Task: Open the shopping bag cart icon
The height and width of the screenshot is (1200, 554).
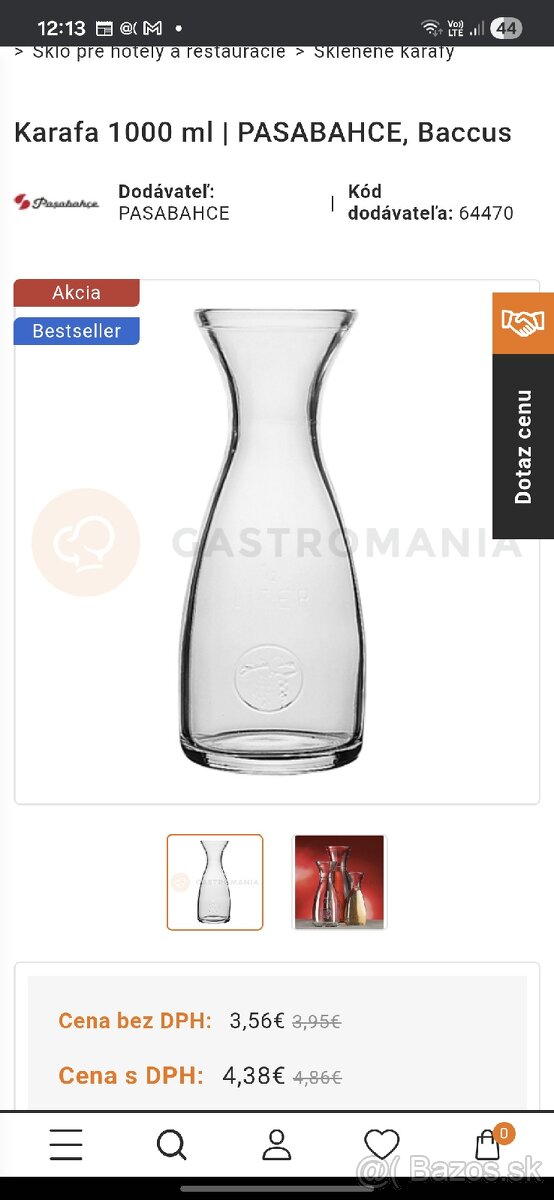Action: point(487,1146)
